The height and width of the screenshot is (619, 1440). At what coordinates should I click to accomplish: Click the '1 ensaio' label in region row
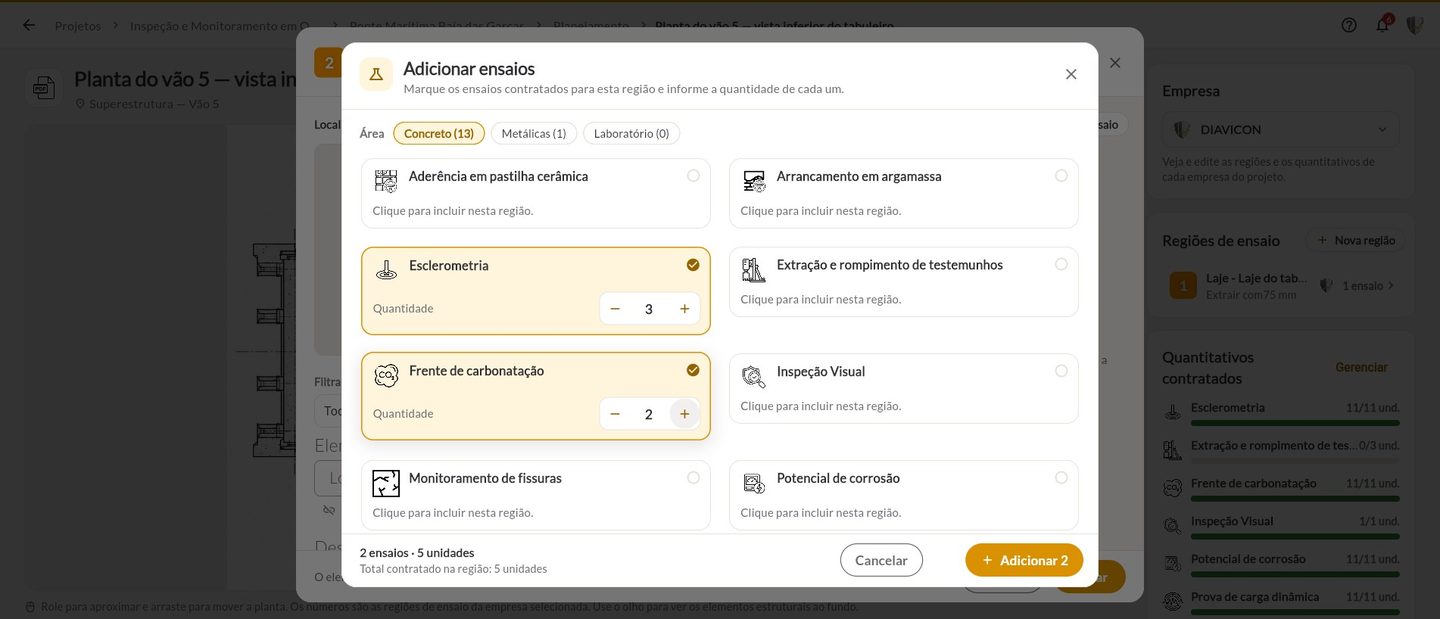1362,286
